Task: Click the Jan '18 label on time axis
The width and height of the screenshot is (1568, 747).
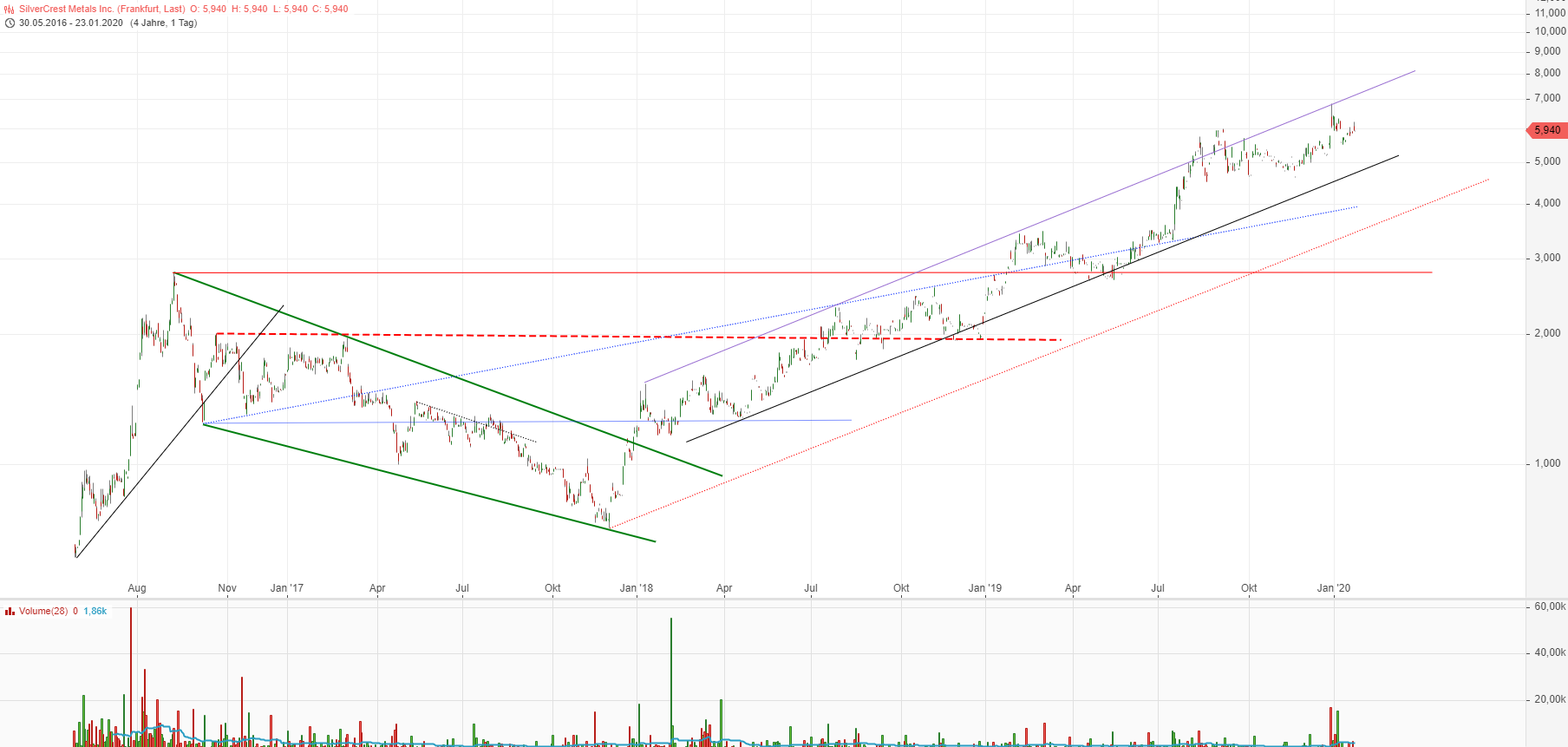Action: 636,588
